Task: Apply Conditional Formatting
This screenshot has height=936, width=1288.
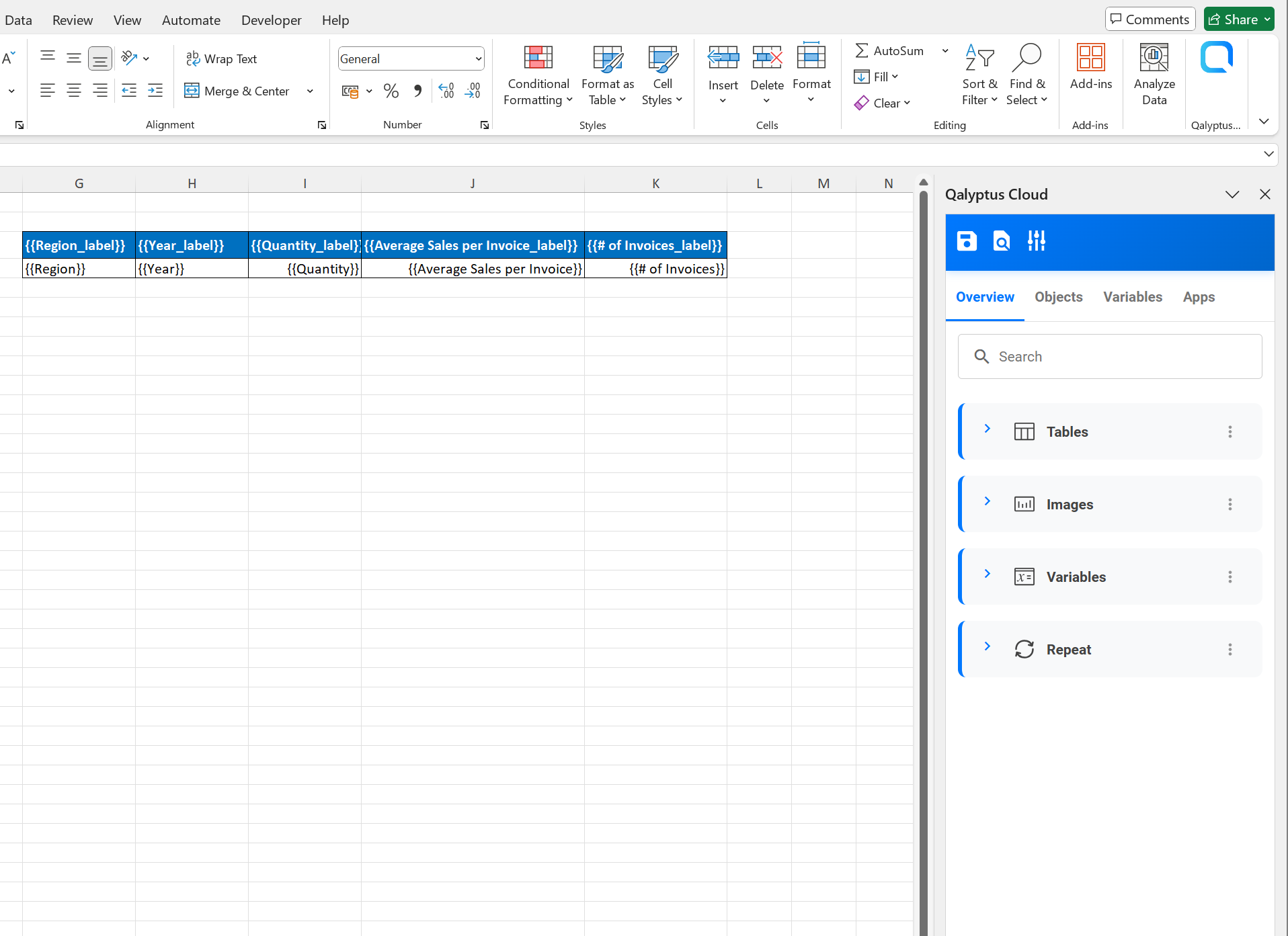Action: pos(538,74)
